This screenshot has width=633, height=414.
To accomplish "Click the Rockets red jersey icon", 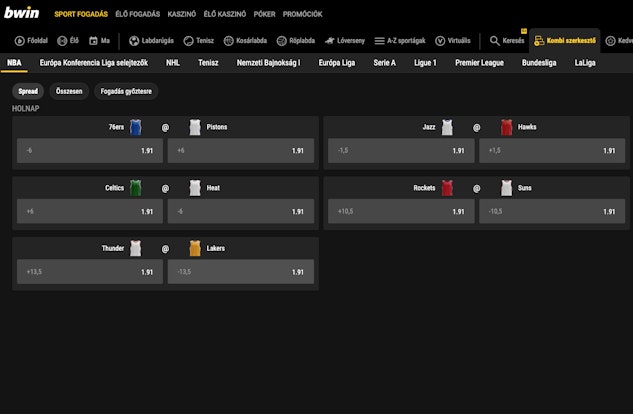I will pos(447,188).
